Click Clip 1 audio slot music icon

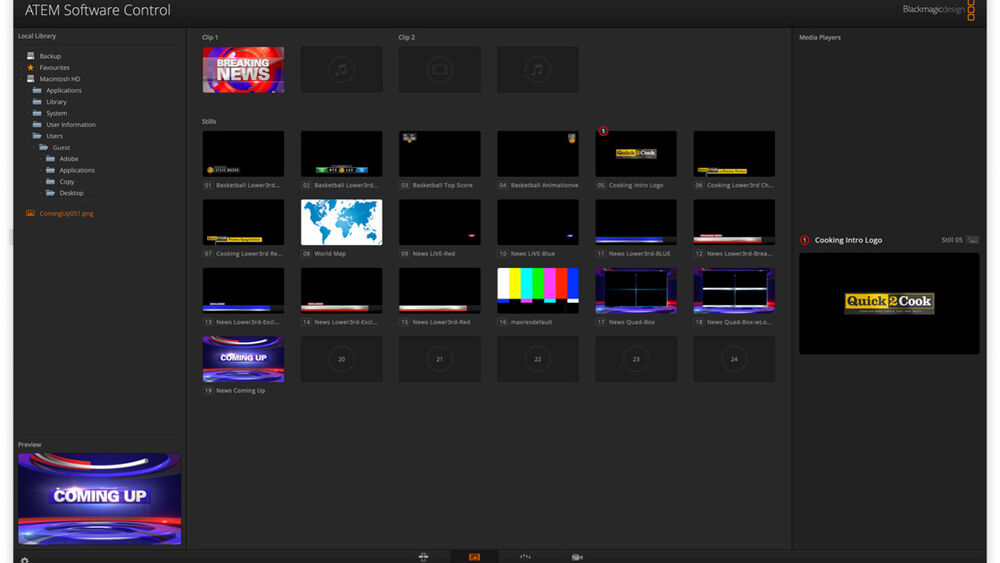tap(341, 70)
